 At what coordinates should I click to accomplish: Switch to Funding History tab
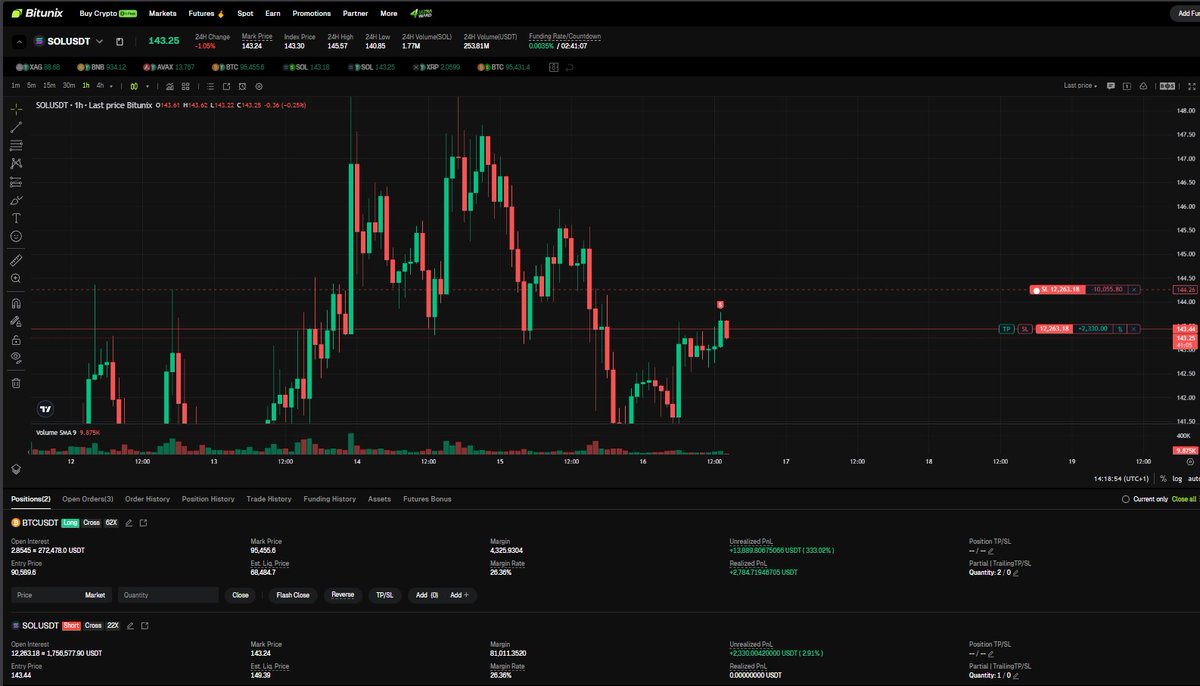[x=330, y=499]
